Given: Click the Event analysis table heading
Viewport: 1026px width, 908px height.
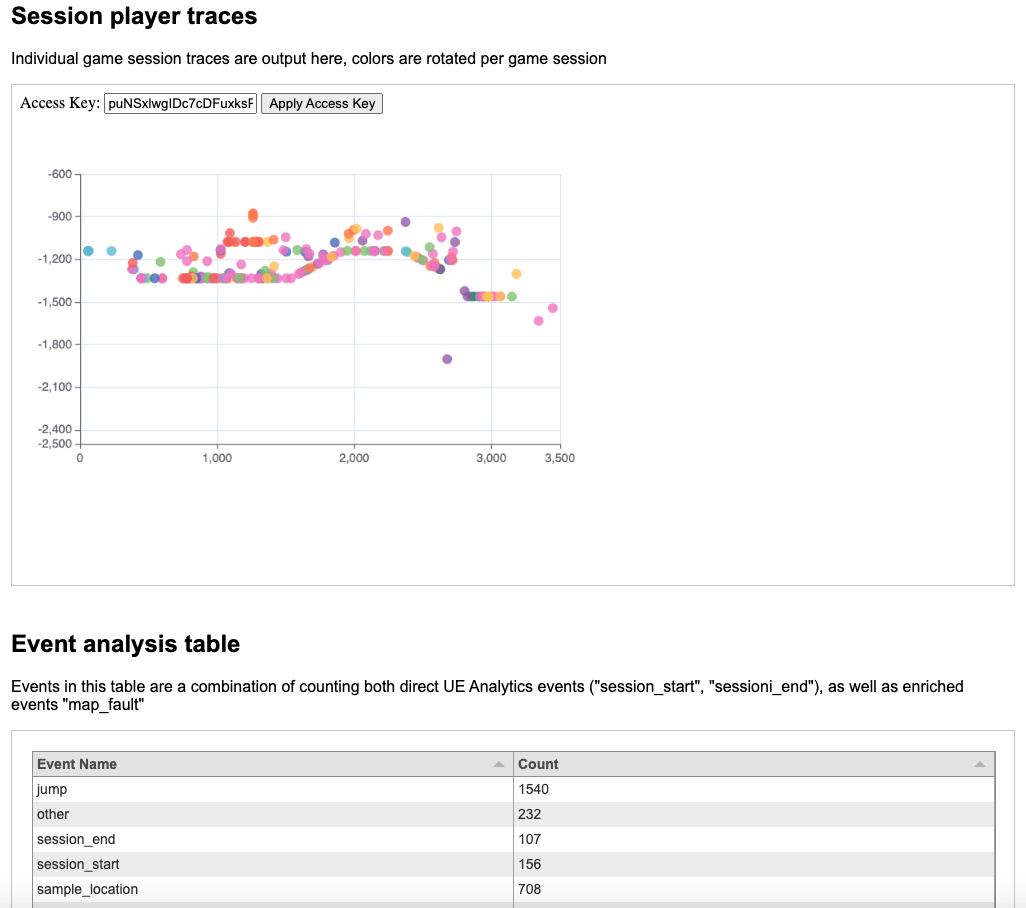Looking at the screenshot, I should [126, 644].
